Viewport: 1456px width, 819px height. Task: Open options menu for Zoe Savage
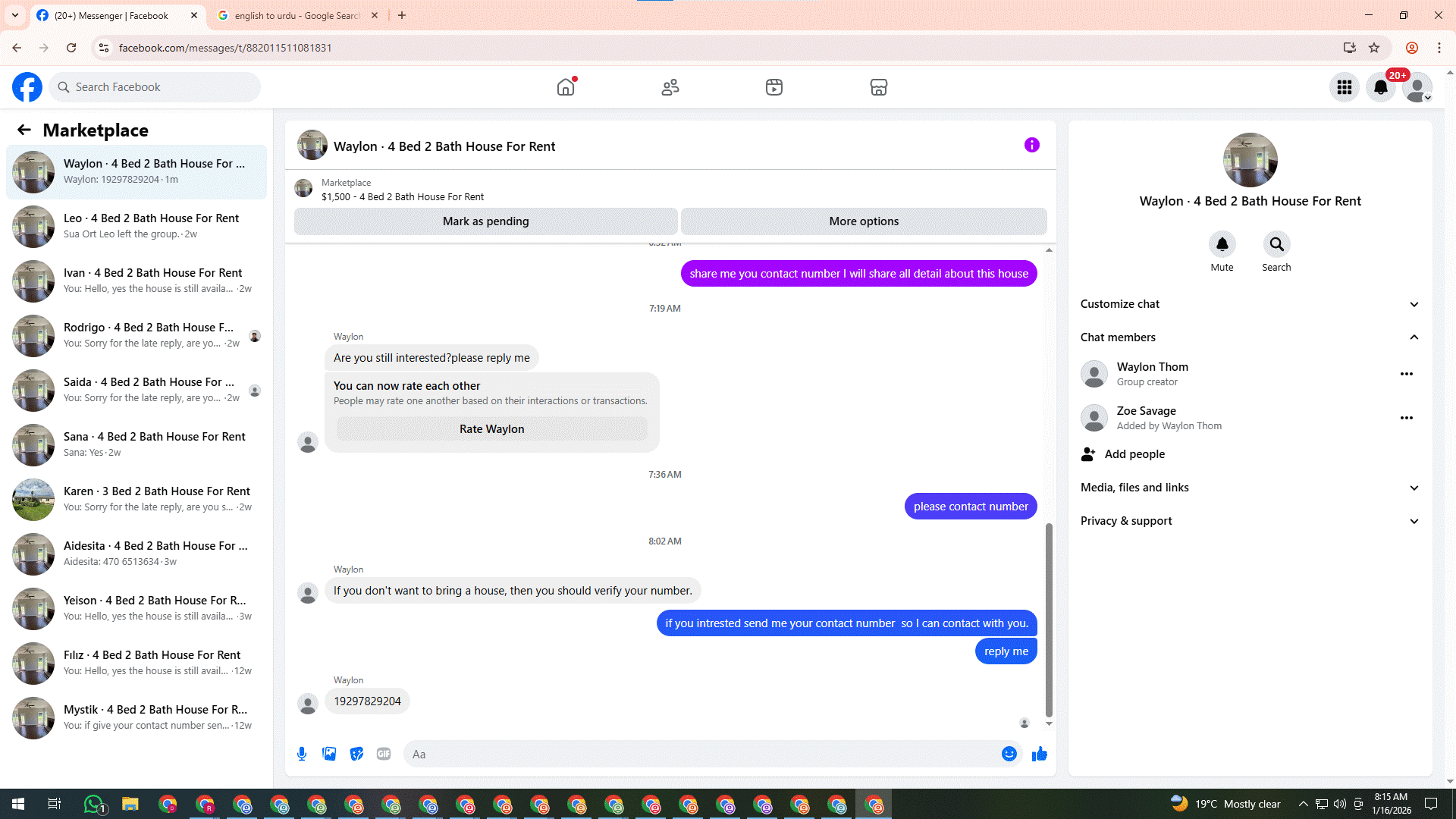click(x=1406, y=418)
